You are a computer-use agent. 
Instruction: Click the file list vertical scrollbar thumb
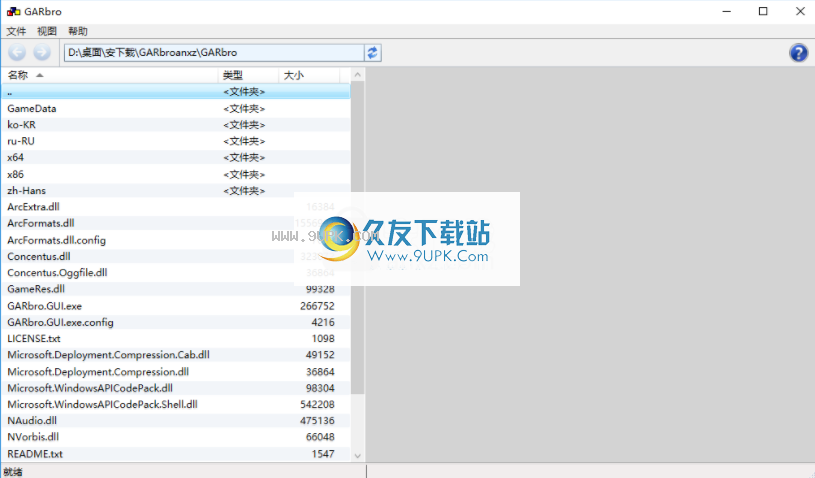coord(358,237)
